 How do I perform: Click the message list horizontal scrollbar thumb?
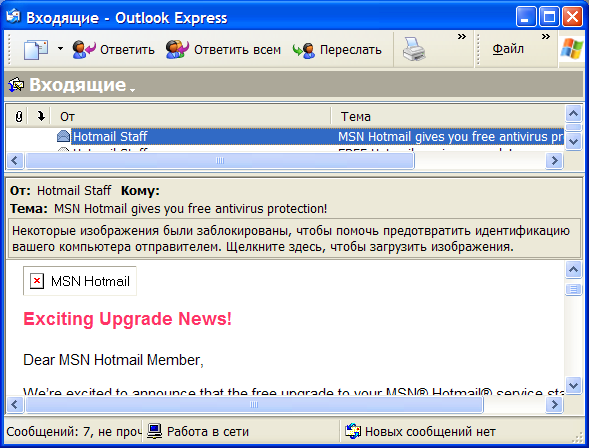tap(220, 161)
